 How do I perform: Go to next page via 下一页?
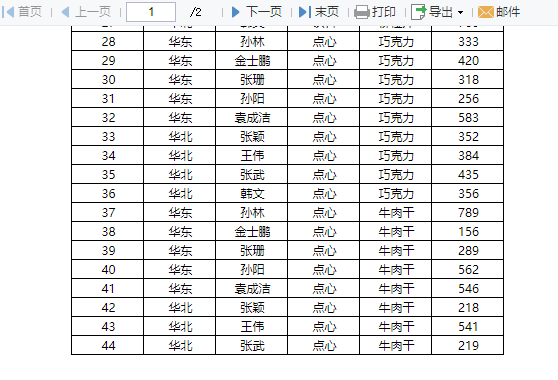point(264,12)
